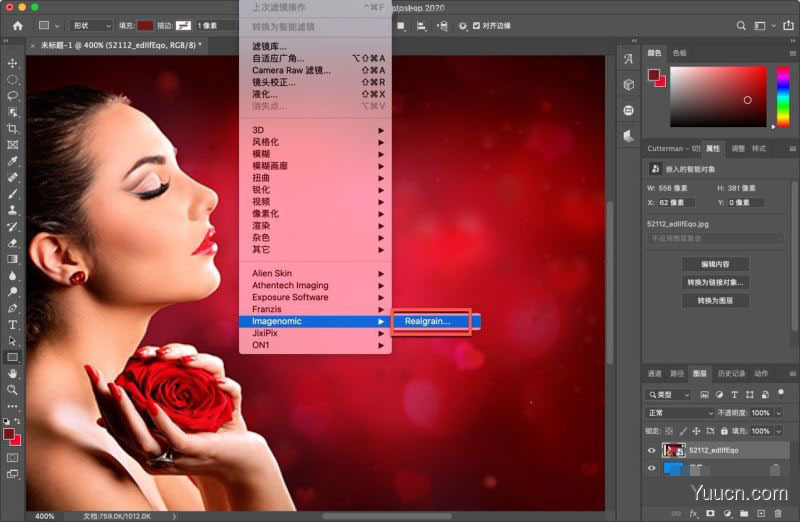The image size is (800, 522).
Task: Select the Hand tool
Action: pyautogui.click(x=13, y=374)
